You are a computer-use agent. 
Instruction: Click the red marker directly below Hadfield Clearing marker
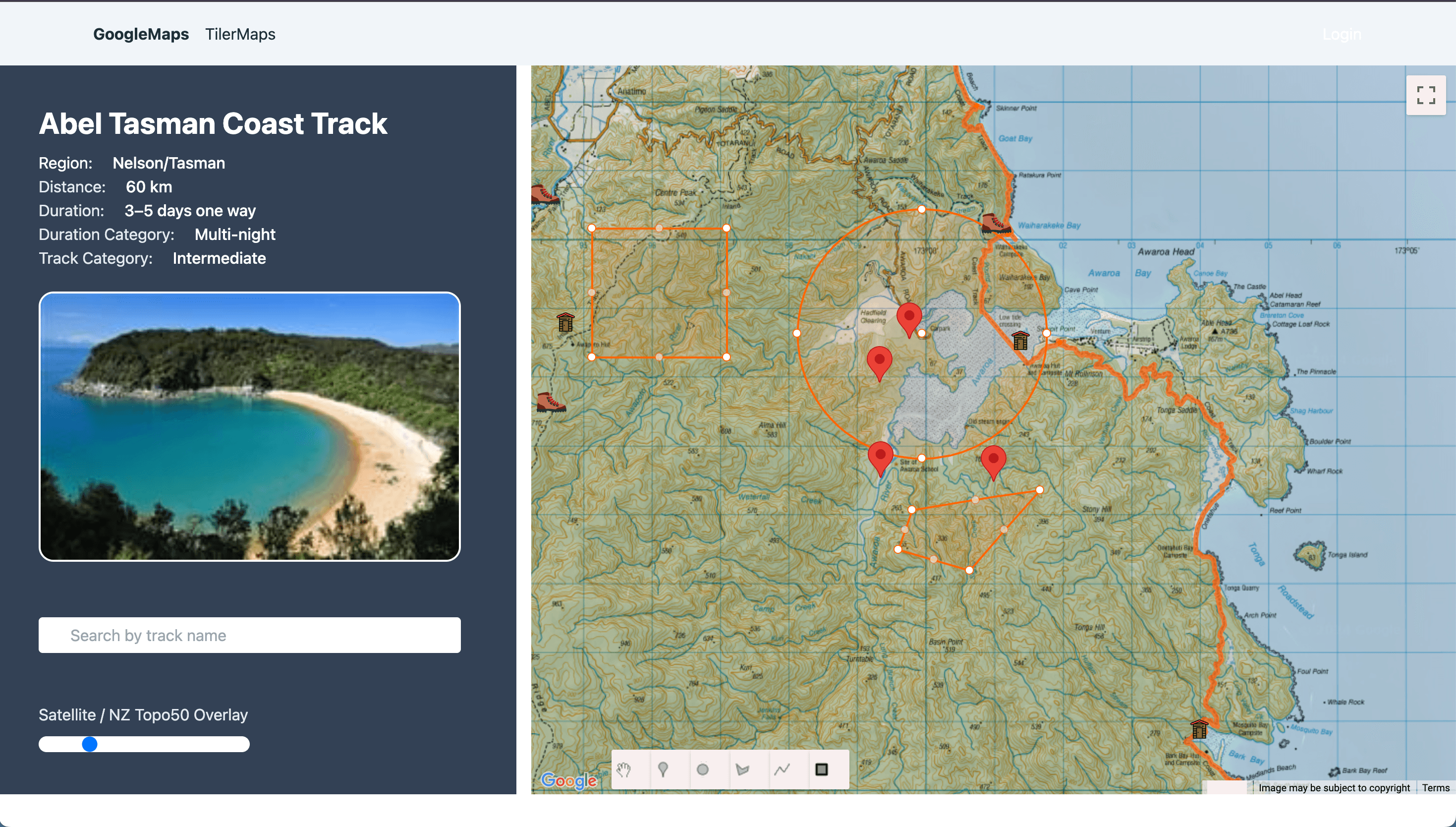coord(880,363)
